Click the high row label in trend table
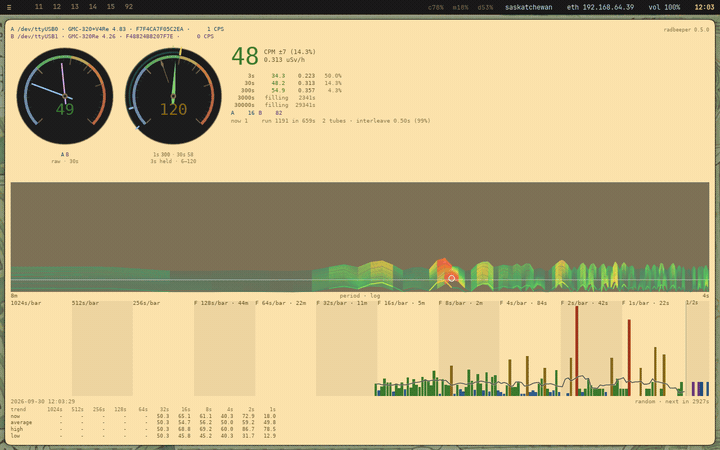This screenshot has height=450, width=720. point(17,429)
